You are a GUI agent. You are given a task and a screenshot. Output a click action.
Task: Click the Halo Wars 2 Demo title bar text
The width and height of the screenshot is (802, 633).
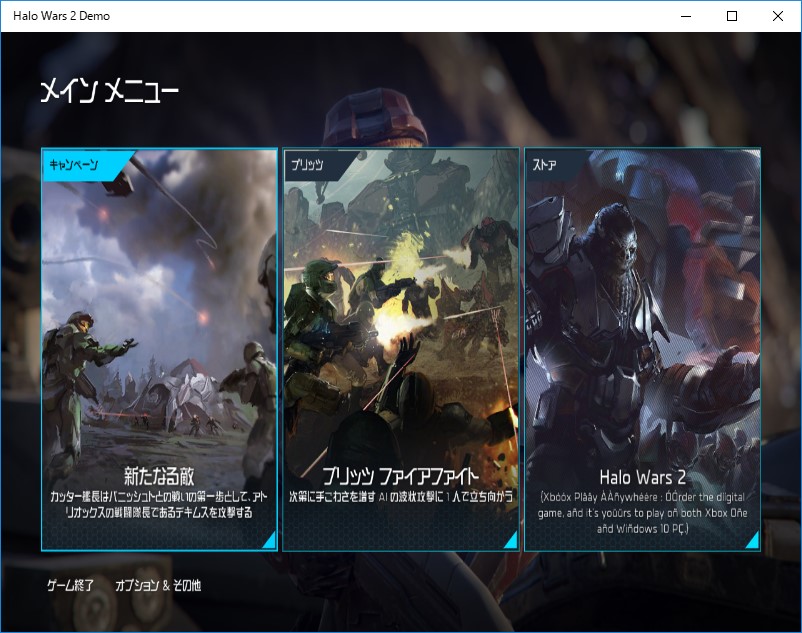[x=62, y=15]
